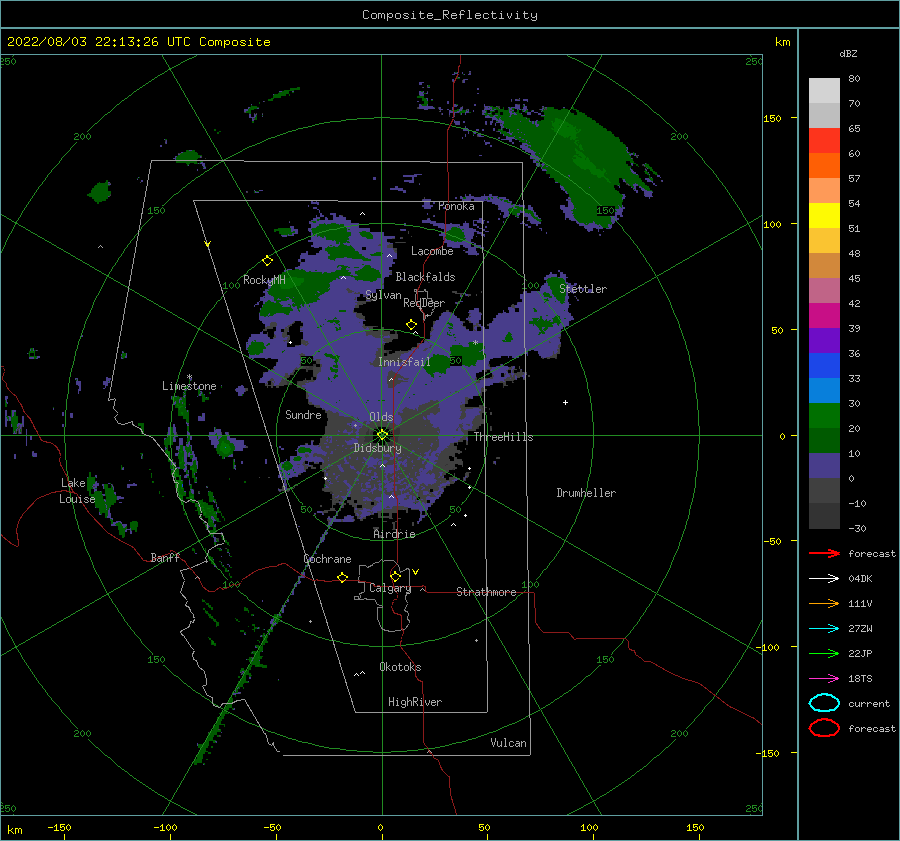
Task: Click the cyan current ellipse legend icon
Action: pos(824,703)
